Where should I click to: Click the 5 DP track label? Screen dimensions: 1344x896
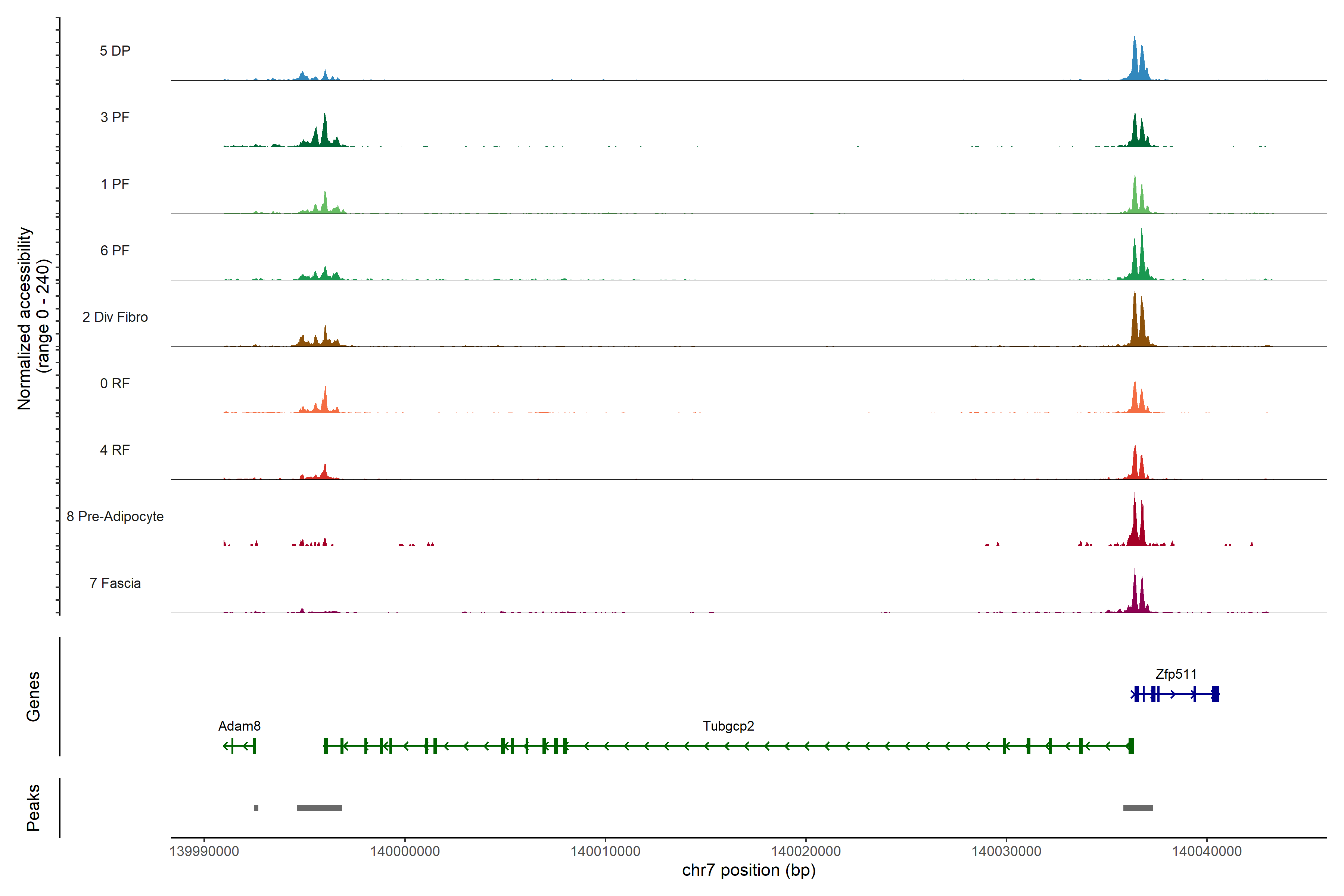115,51
